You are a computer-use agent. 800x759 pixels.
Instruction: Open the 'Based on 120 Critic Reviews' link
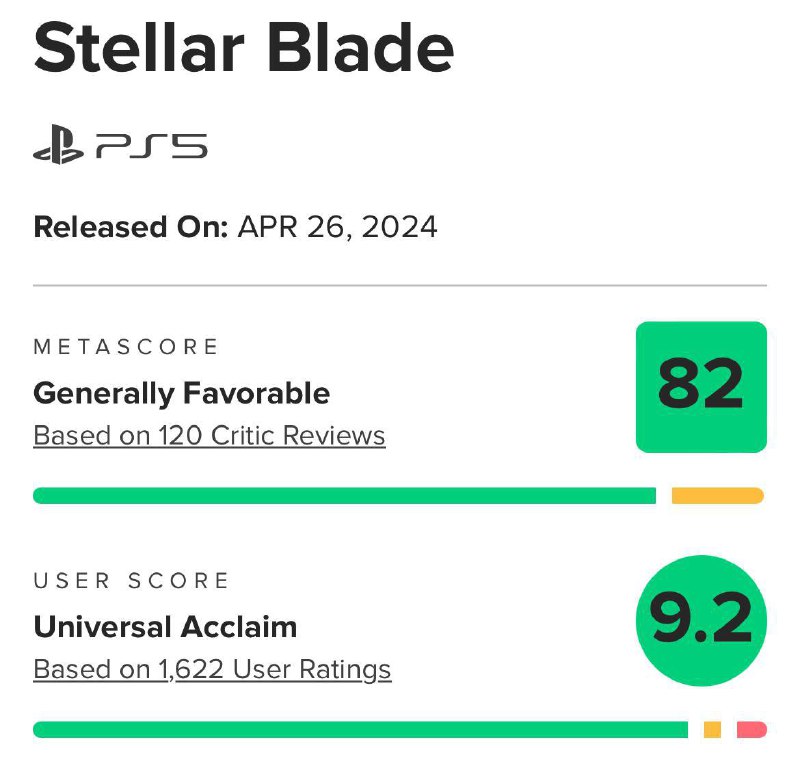tap(209, 436)
